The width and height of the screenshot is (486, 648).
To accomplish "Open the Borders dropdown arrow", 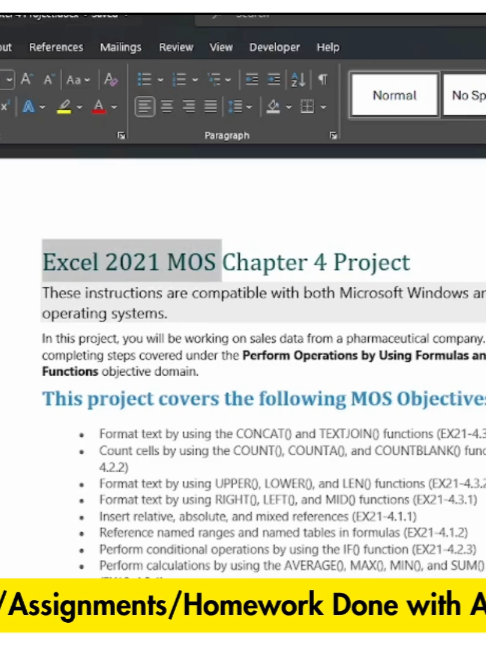I will (x=323, y=107).
